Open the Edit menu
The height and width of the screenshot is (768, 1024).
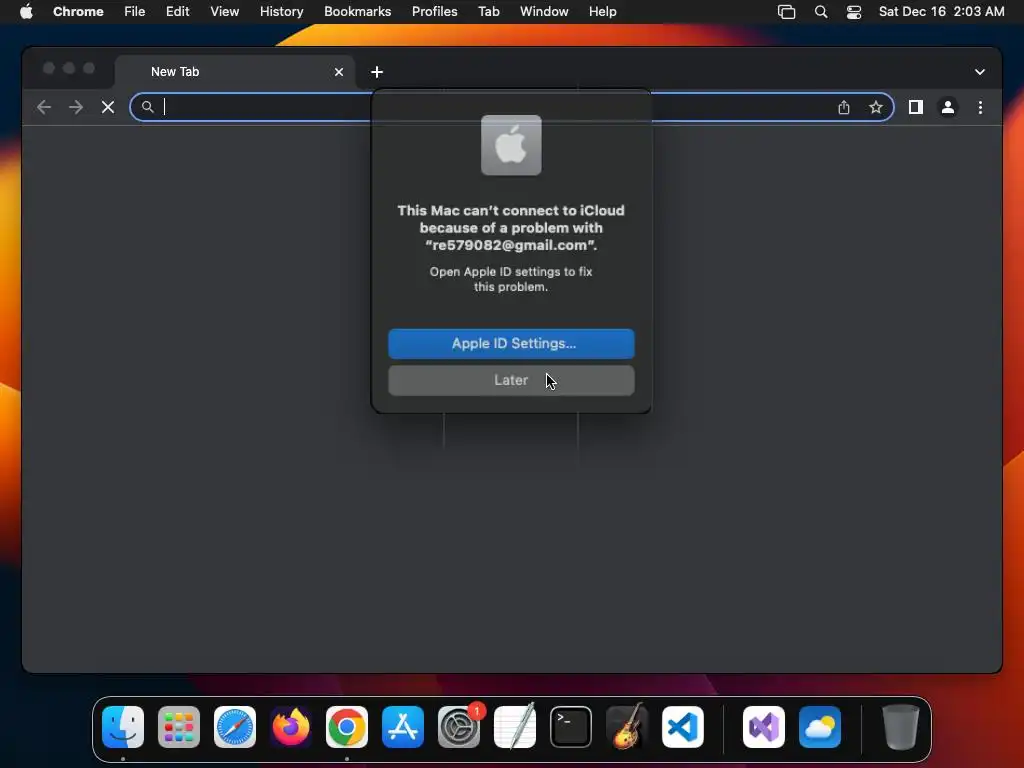pyautogui.click(x=177, y=12)
